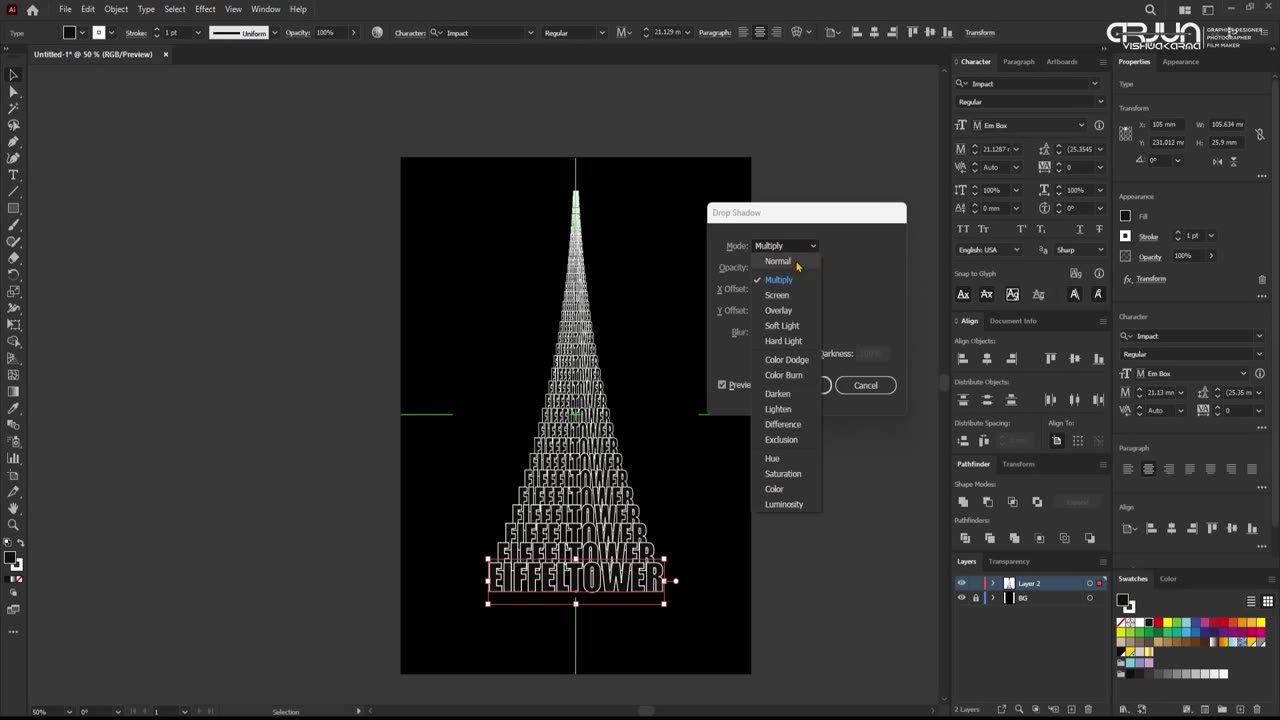Screen dimensions: 1280x720
Task: Hide Layer 2 with its eye icon
Action: (x=962, y=583)
